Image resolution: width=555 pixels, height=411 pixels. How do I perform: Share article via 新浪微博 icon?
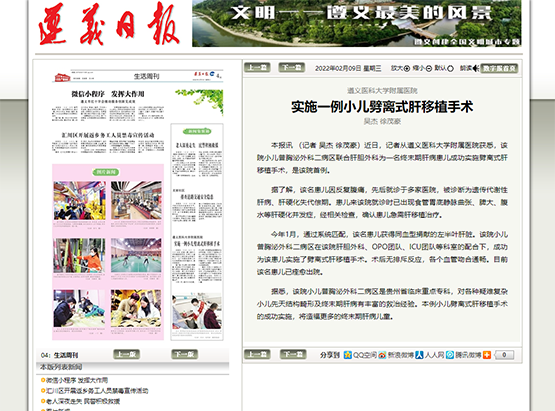tap(382, 355)
